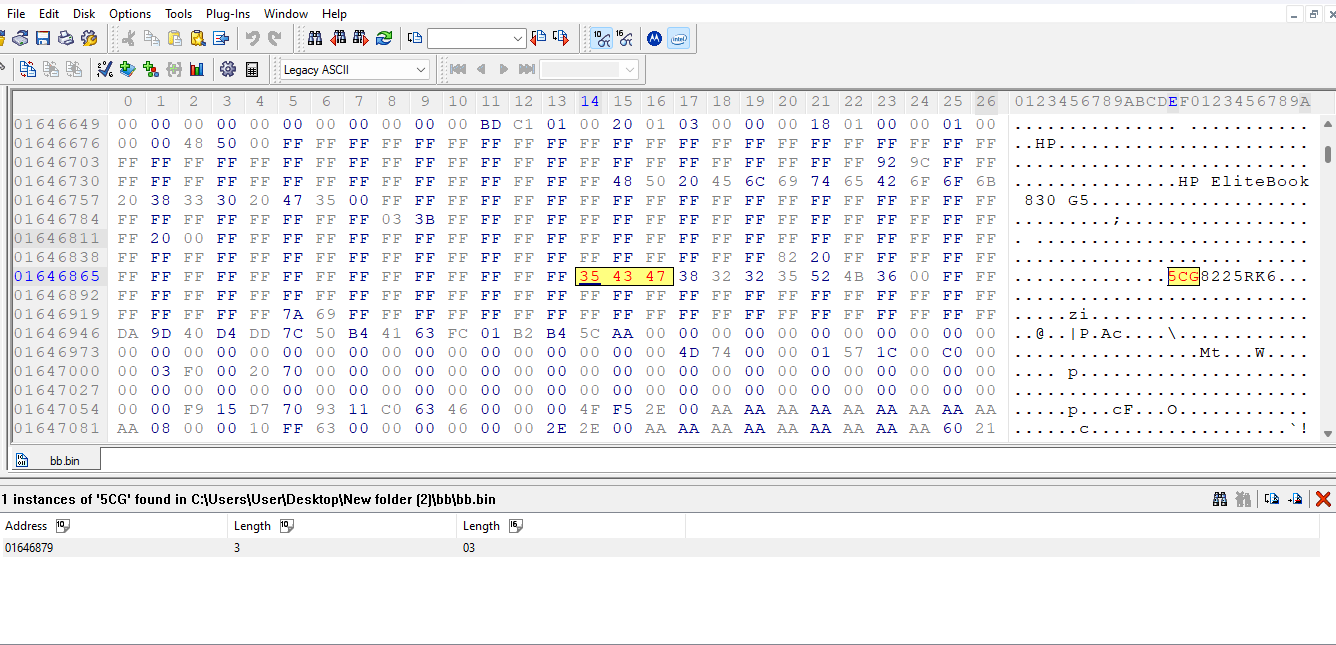Click result cell with hex length 03
The width and height of the screenshot is (1336, 645).
click(468, 548)
